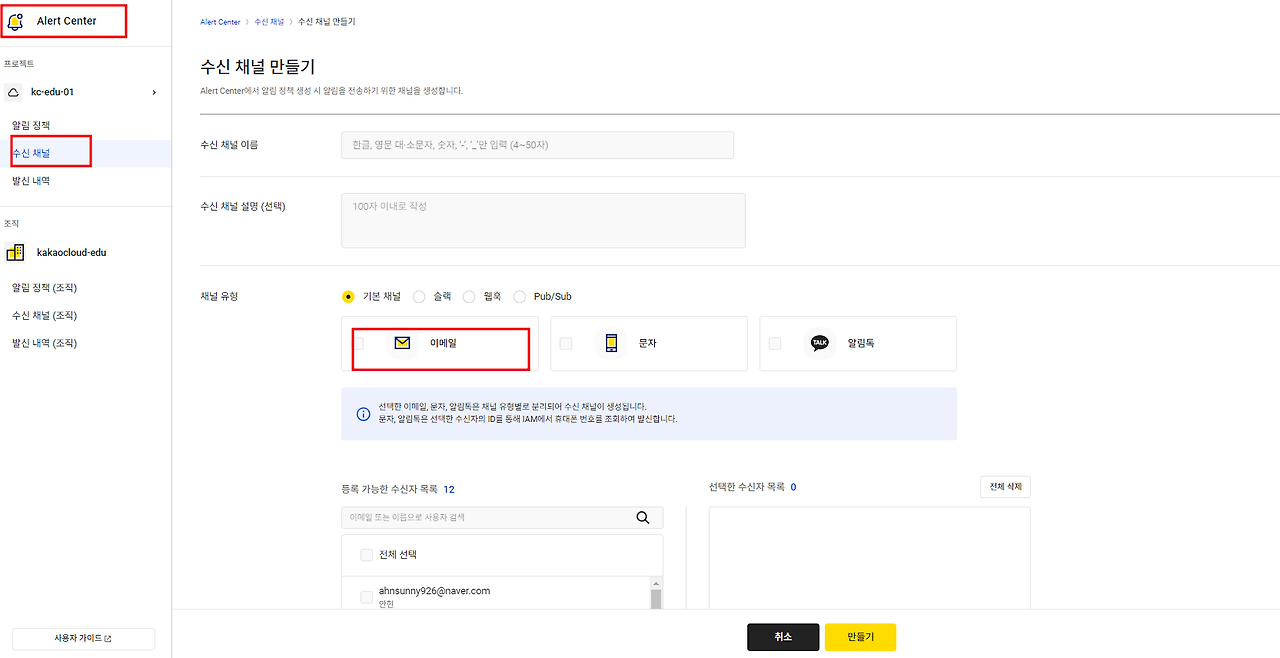This screenshot has width=1280, height=658.
Task: Check the ahnsunny926@naver.com recipient checkbox
Action: pos(366,597)
